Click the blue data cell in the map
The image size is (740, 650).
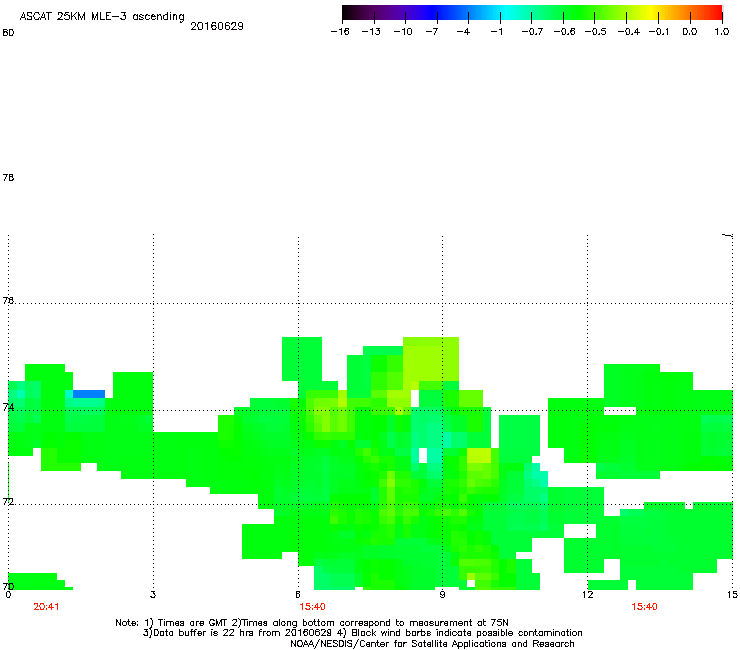[x=89, y=394]
